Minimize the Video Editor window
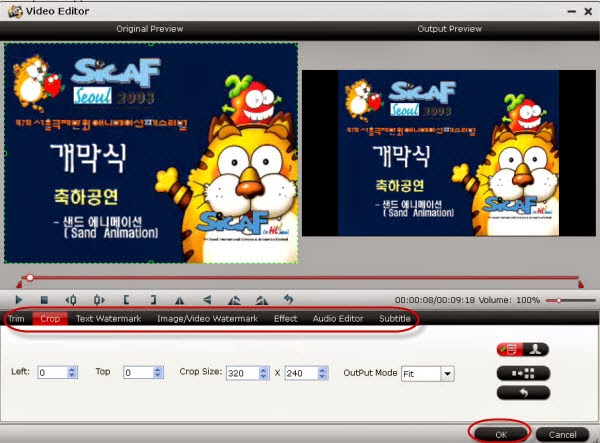Screen dimensions: 600x443 [x=572, y=12]
